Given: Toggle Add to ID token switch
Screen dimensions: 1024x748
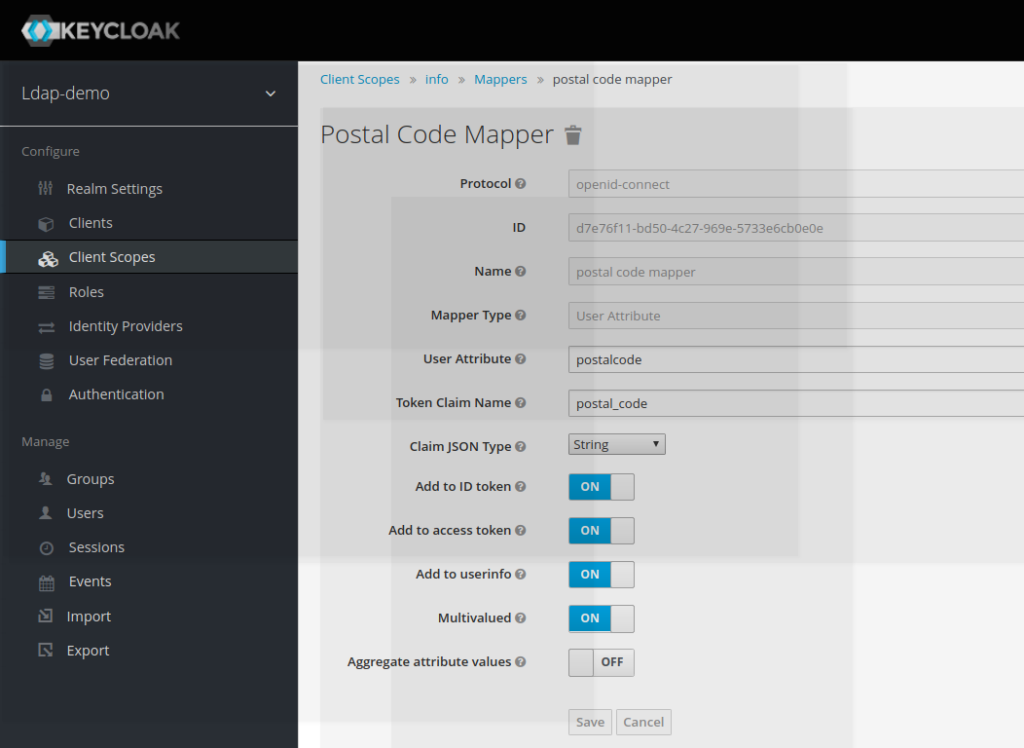Looking at the screenshot, I should click(601, 487).
